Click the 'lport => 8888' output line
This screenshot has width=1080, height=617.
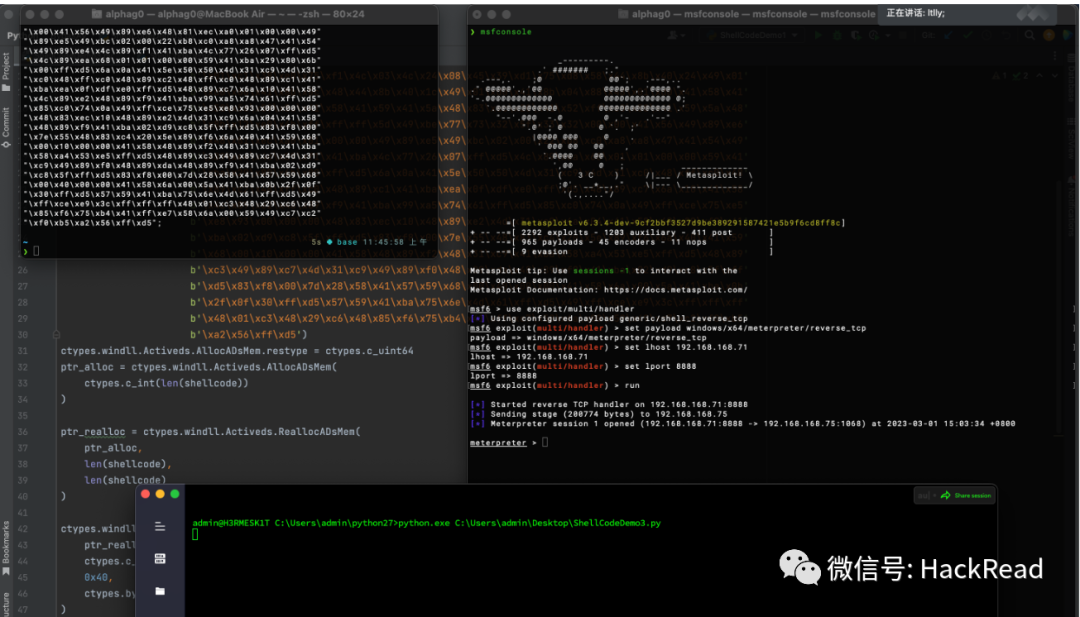coord(503,376)
